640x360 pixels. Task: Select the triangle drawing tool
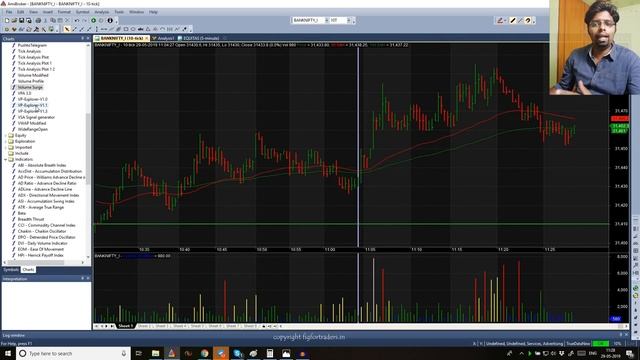tap(148, 29)
